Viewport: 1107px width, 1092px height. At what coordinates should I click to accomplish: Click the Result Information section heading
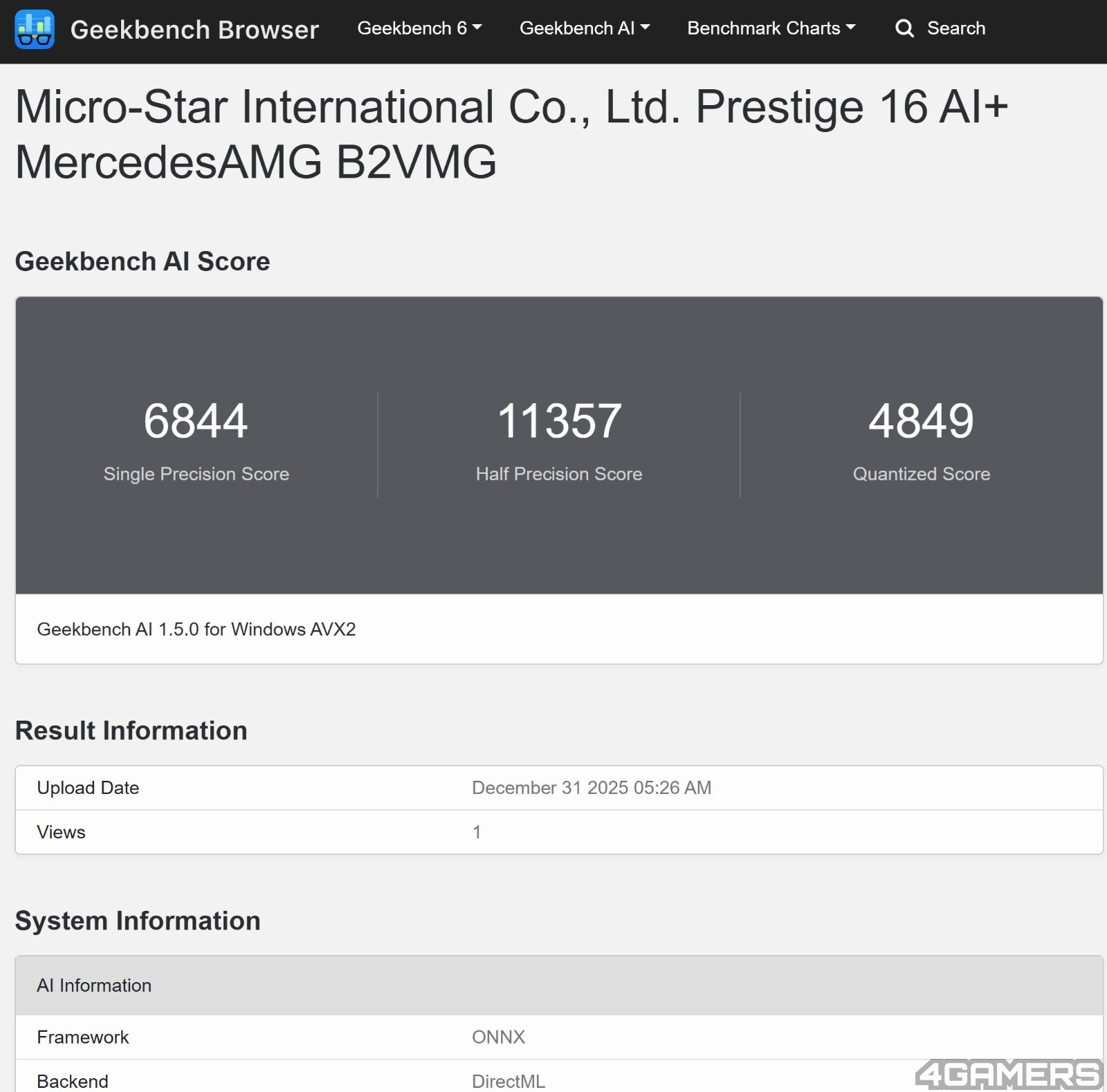tap(131, 731)
